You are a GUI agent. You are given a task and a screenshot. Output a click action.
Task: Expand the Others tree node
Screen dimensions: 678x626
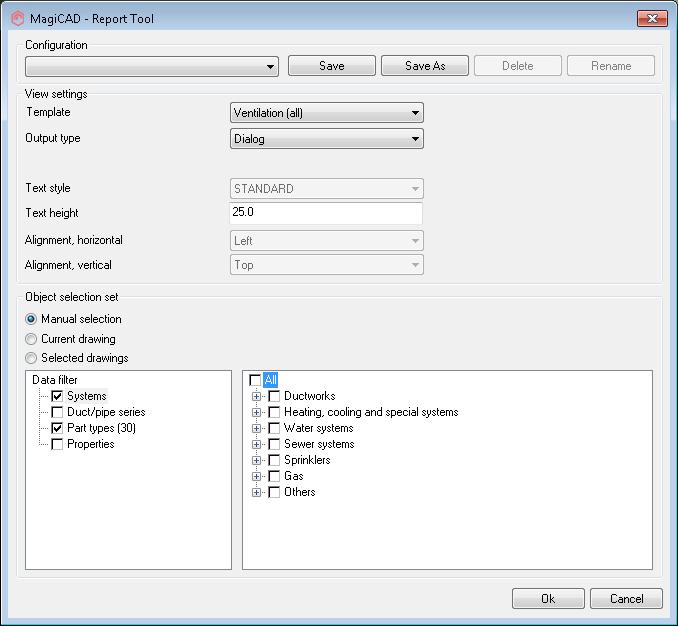click(x=256, y=492)
